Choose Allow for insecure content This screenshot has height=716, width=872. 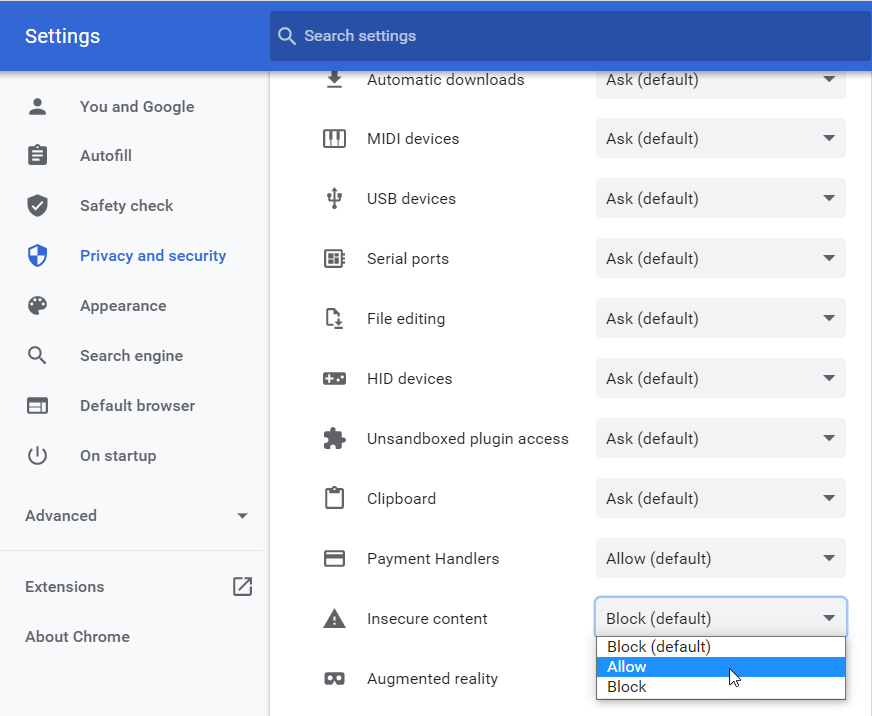721,667
